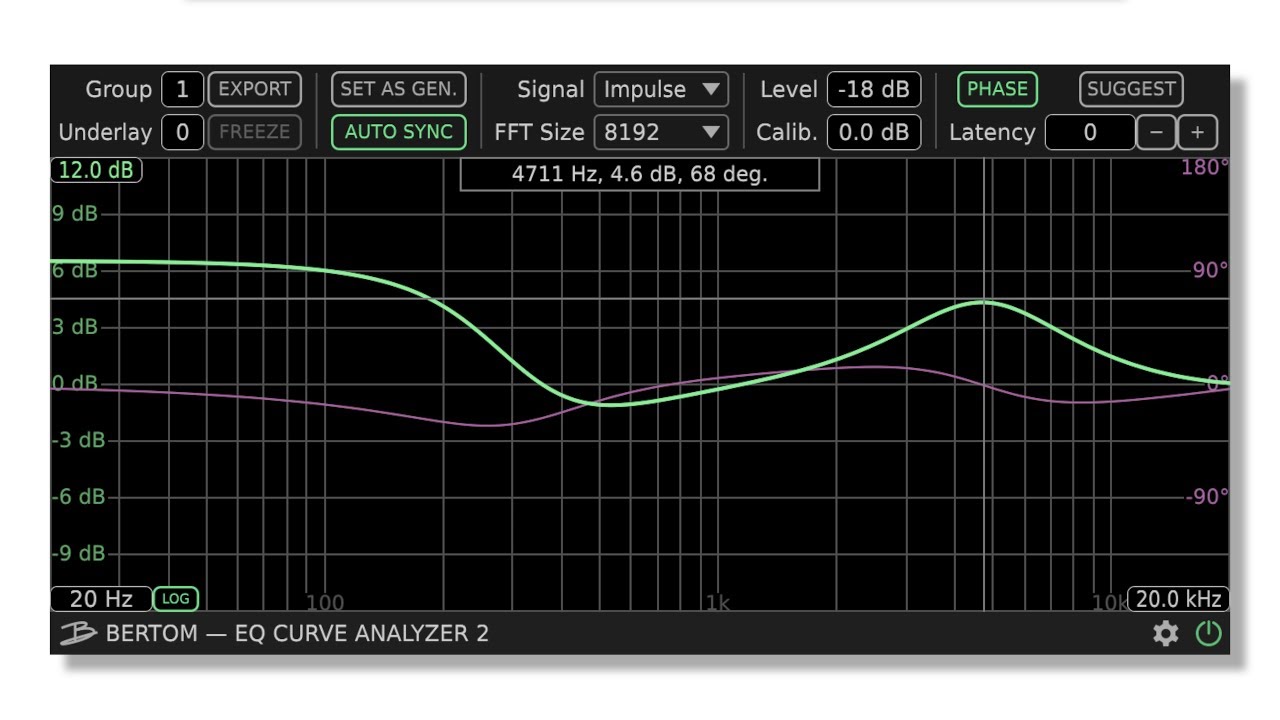Screen dimensions: 1280x720
Task: Click the Calib. 0.0 dB field
Action: (x=873, y=132)
